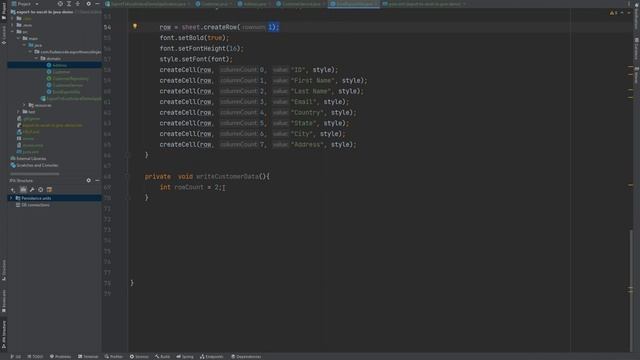This screenshot has height=360, width=640.
Task: Switch to Address.java editor tab
Action: 255,4
